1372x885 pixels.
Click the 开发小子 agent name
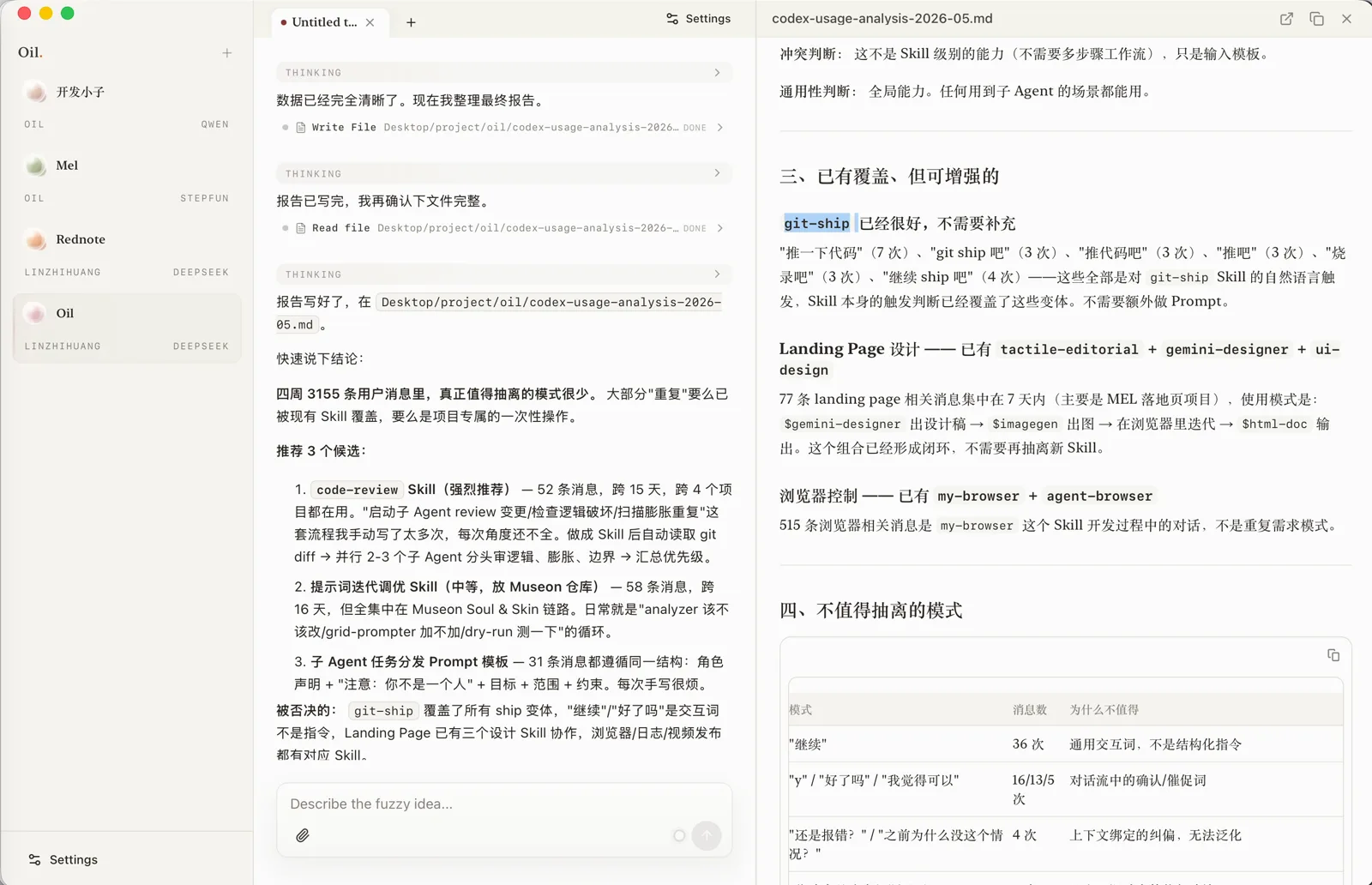(81, 92)
